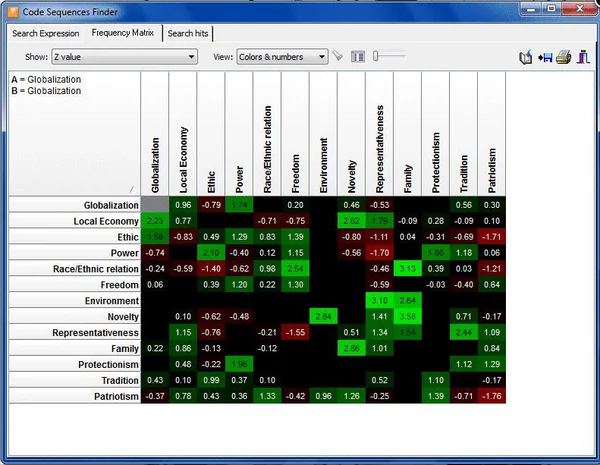Click the -1.71 cell in Ethic row
Viewport: 600px width, 465px height.
[x=492, y=237]
